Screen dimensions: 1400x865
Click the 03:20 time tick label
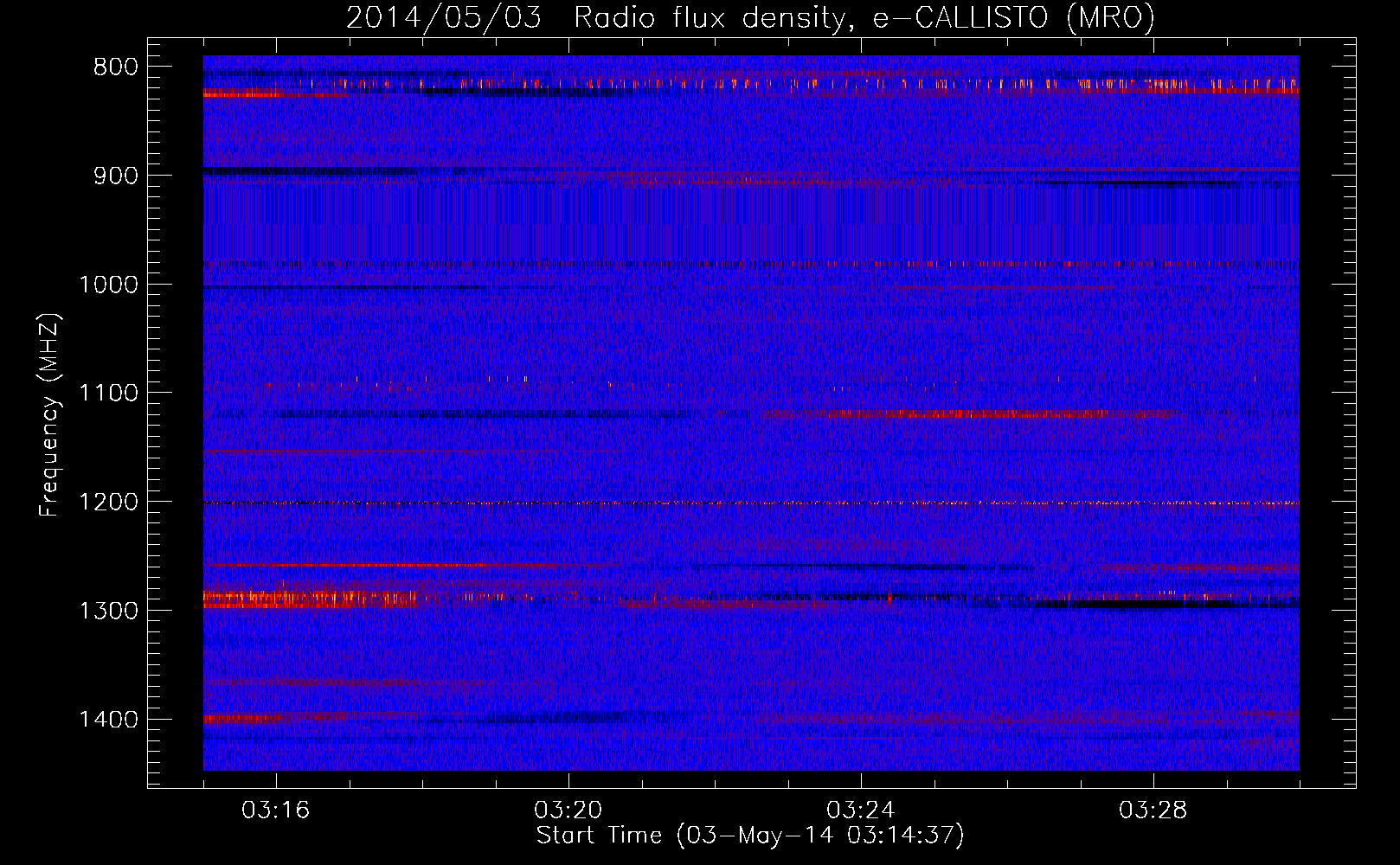click(x=568, y=811)
